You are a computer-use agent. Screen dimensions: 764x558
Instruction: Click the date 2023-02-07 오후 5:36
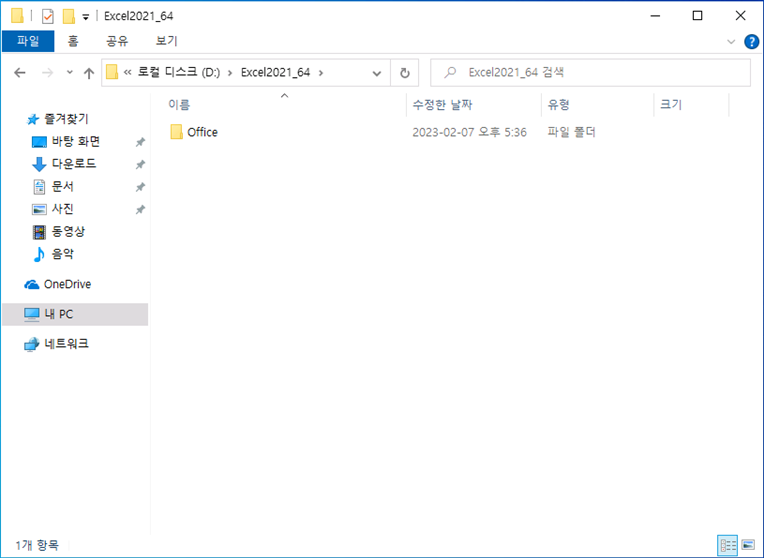(469, 132)
